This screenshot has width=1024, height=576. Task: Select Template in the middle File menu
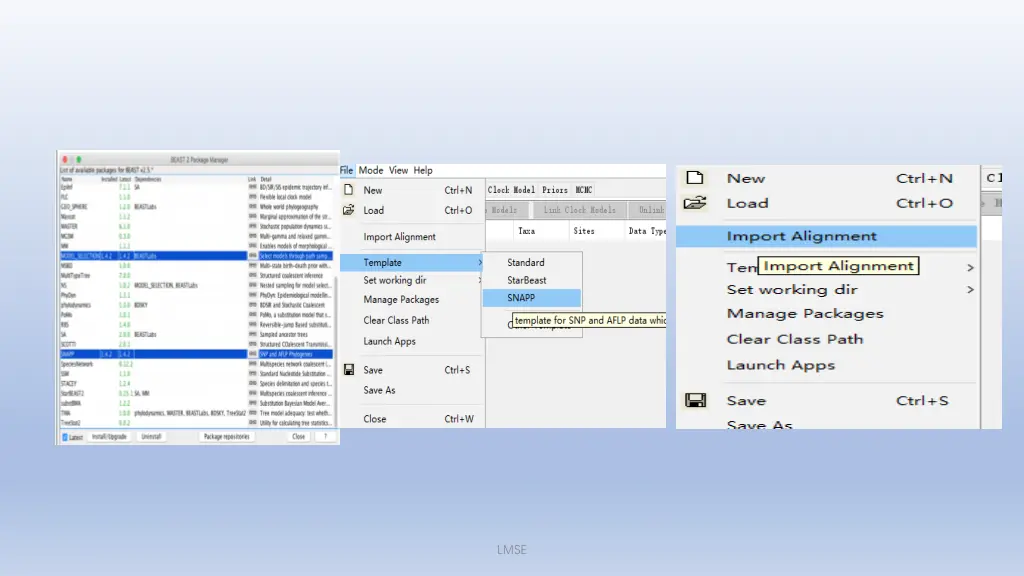tap(412, 263)
